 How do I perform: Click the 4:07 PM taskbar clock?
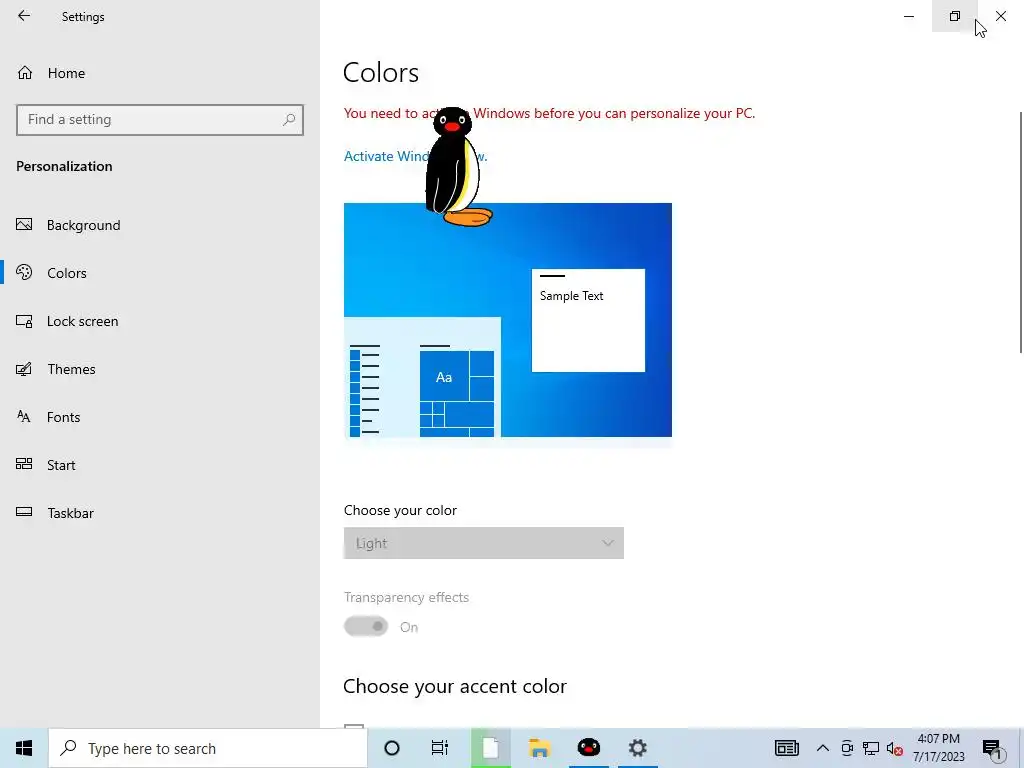(938, 748)
